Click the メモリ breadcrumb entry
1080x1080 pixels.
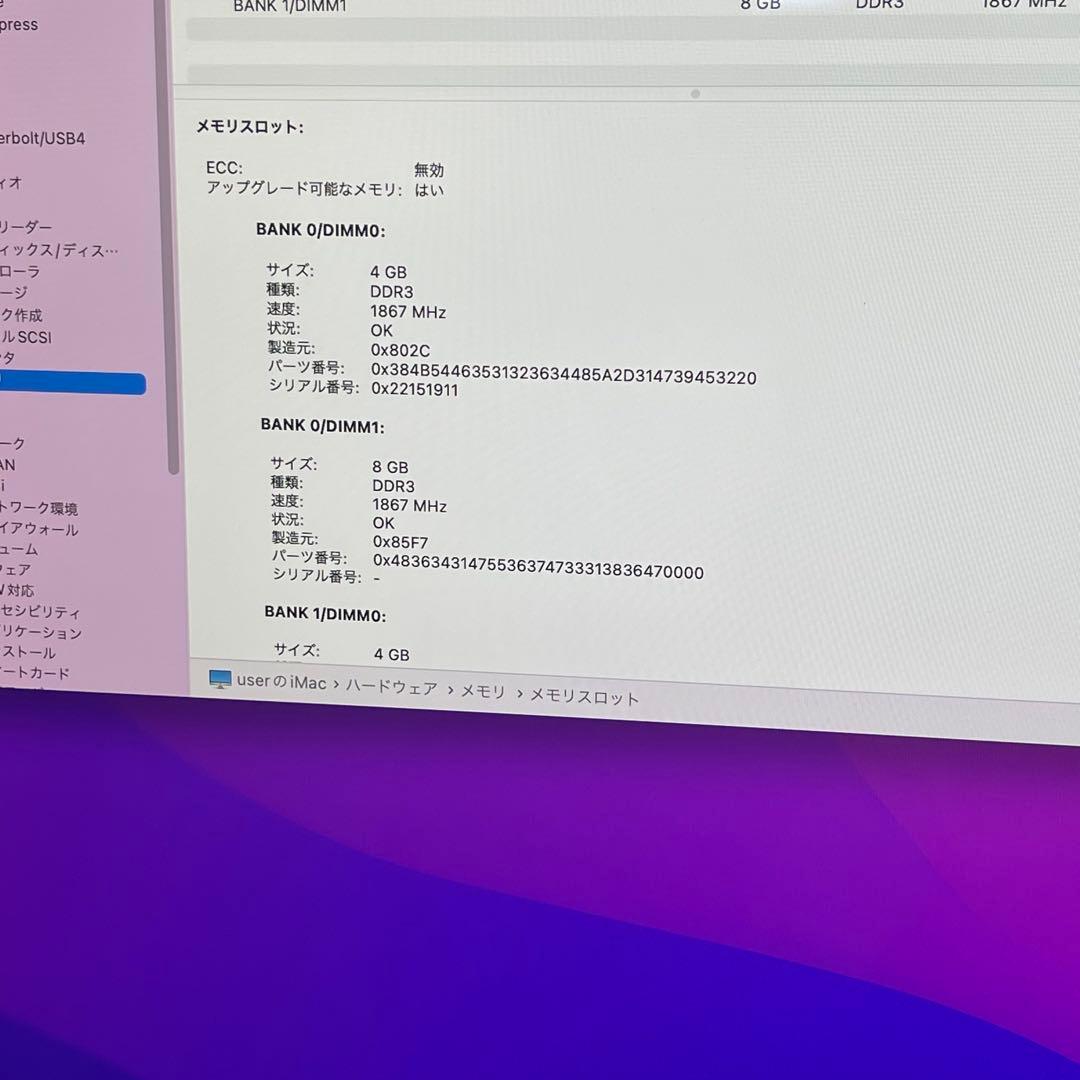click(483, 691)
